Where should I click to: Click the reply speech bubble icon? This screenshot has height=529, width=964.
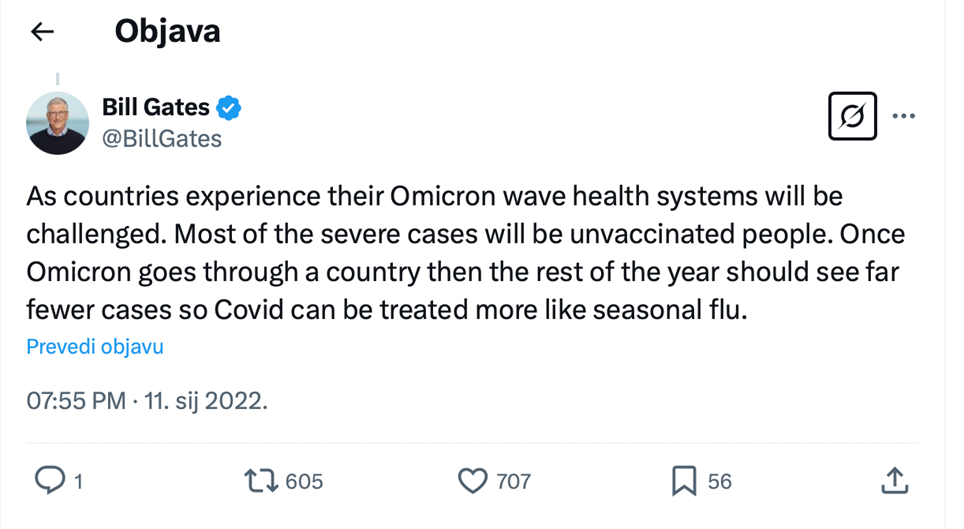point(49,481)
